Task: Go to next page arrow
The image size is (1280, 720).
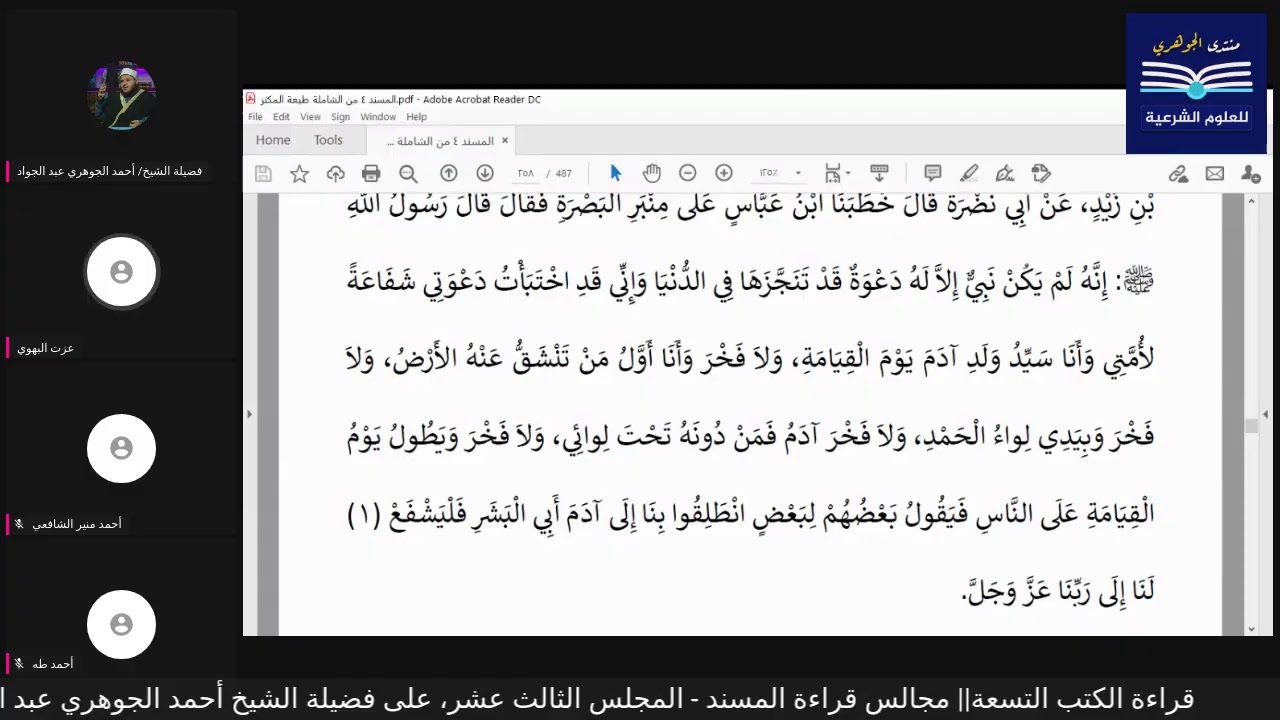Action: pyautogui.click(x=485, y=173)
